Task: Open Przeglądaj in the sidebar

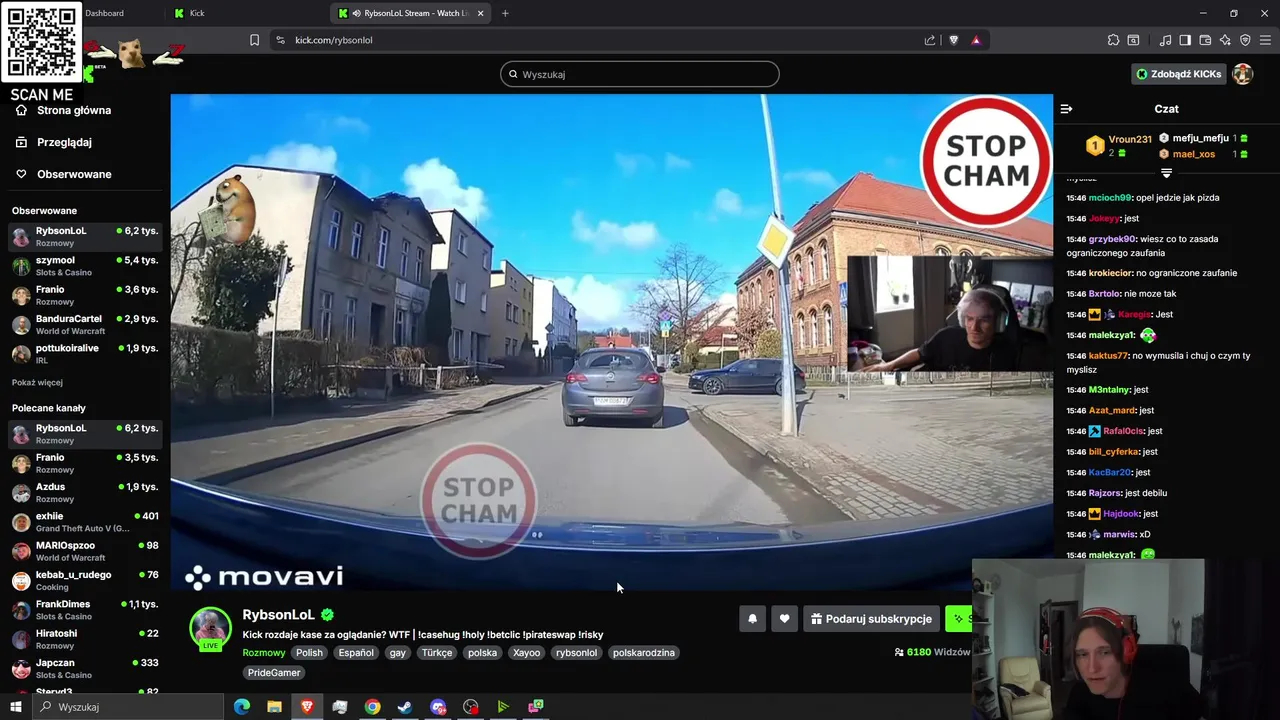Action: point(64,142)
